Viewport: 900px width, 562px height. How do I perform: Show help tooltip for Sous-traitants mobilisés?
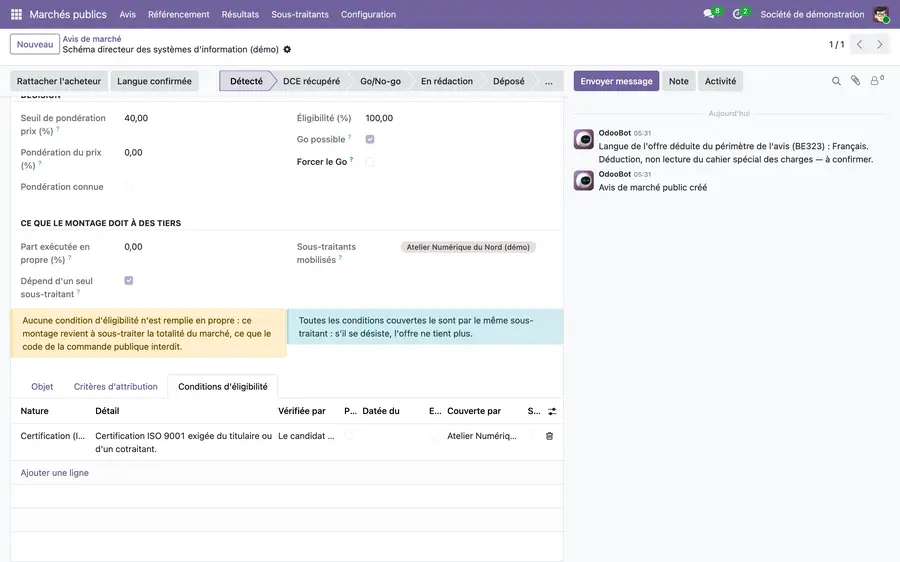pos(340,258)
